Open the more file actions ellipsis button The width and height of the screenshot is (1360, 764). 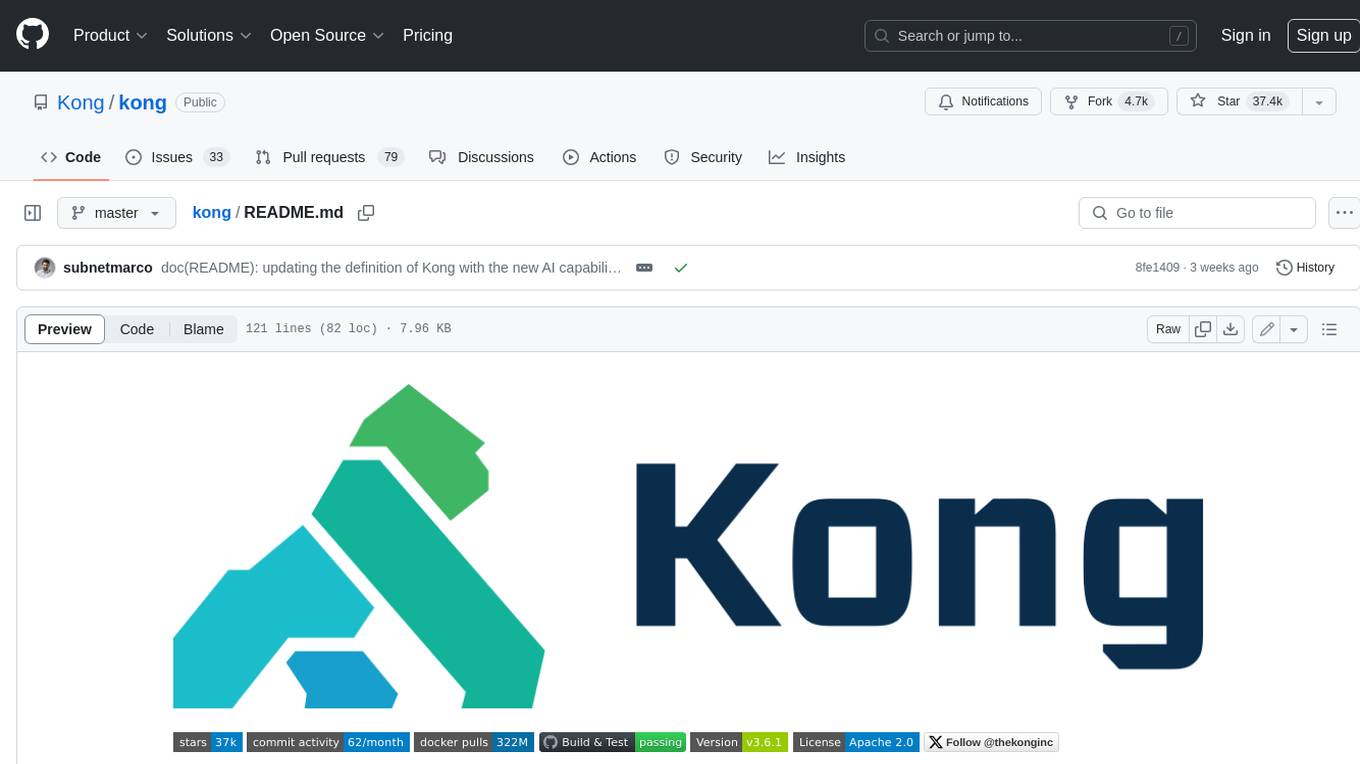tap(1345, 213)
